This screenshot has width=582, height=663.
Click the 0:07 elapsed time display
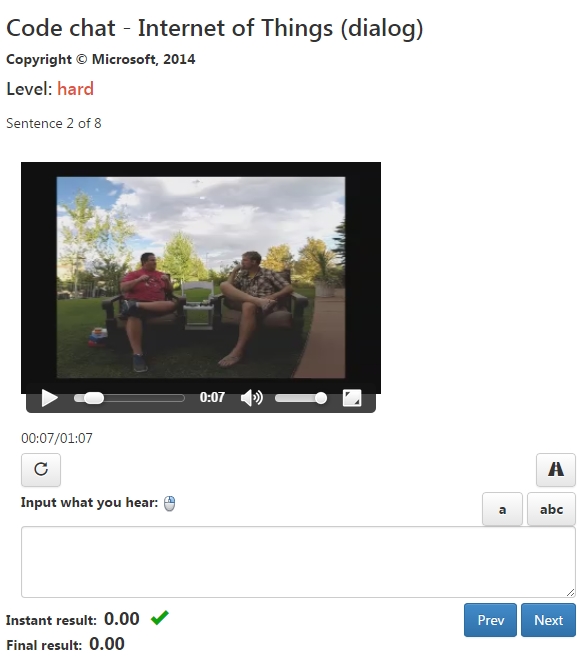coord(212,397)
